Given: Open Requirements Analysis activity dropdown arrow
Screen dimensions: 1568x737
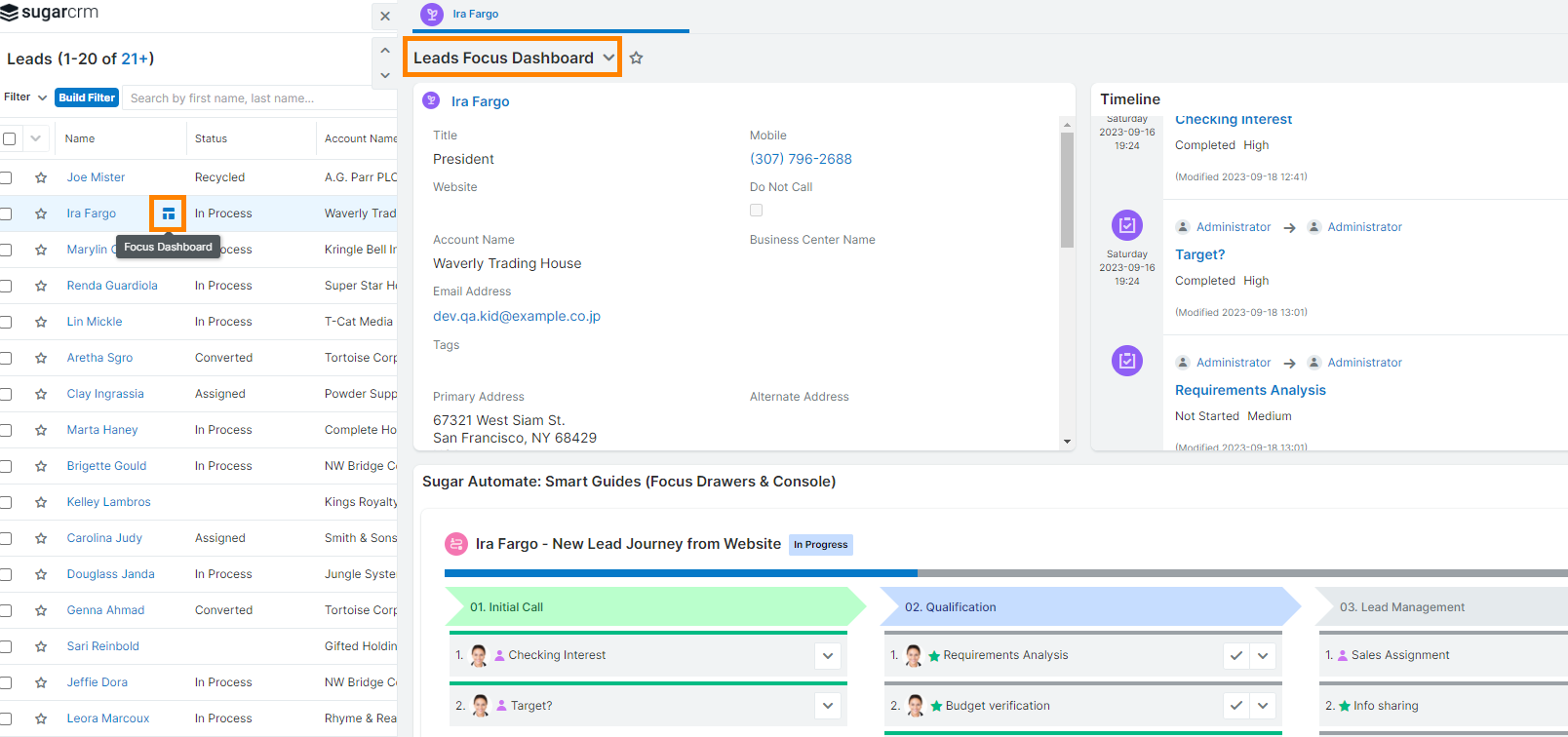Looking at the screenshot, I should (1263, 656).
